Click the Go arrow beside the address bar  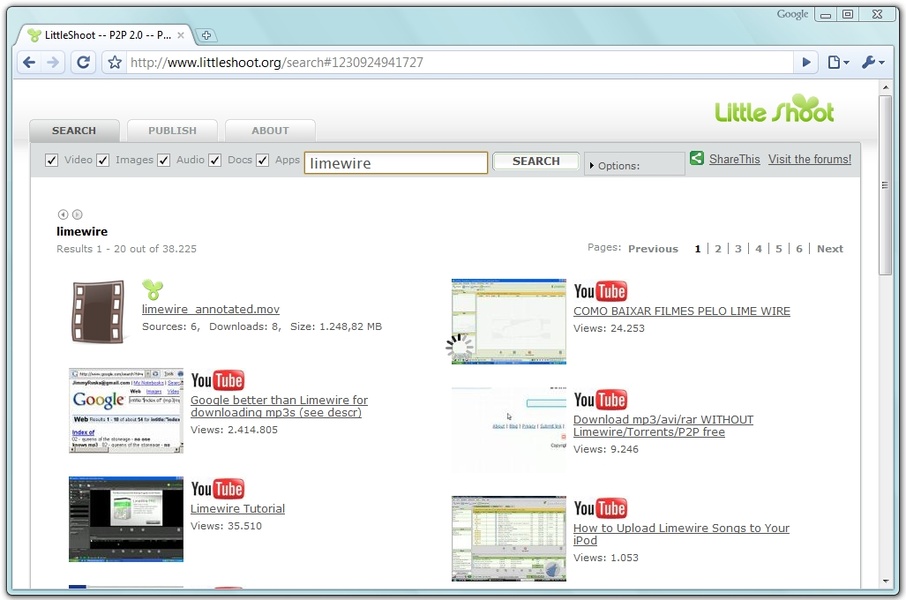click(x=806, y=62)
